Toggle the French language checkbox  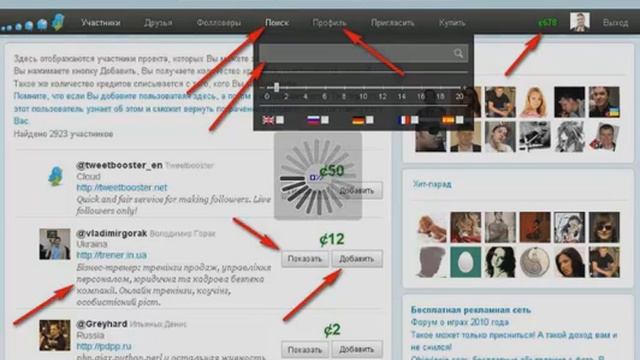[415, 120]
